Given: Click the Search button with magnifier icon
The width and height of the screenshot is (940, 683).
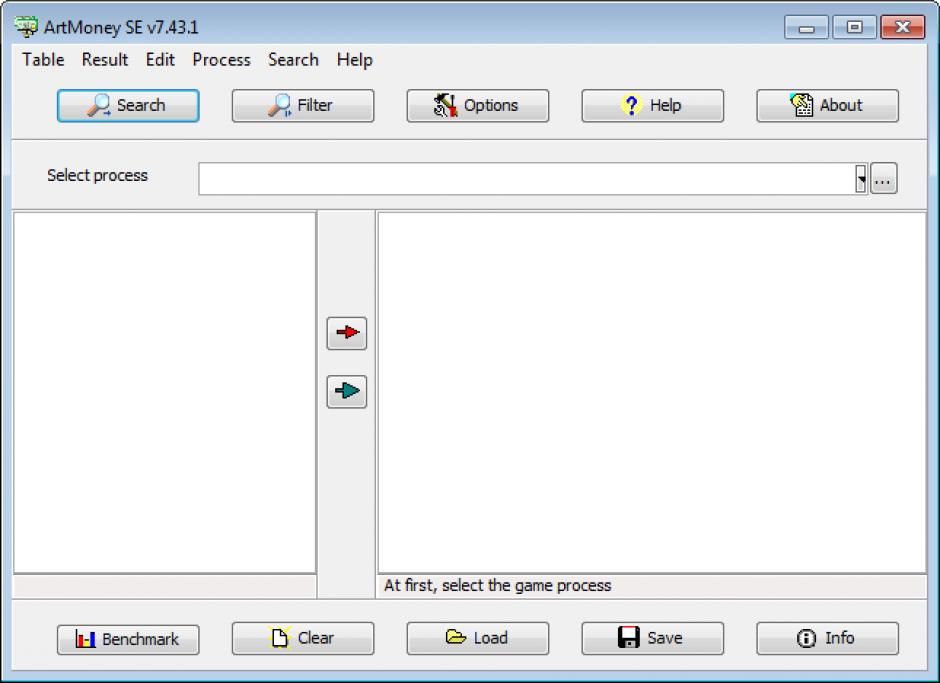Looking at the screenshot, I should pos(128,106).
